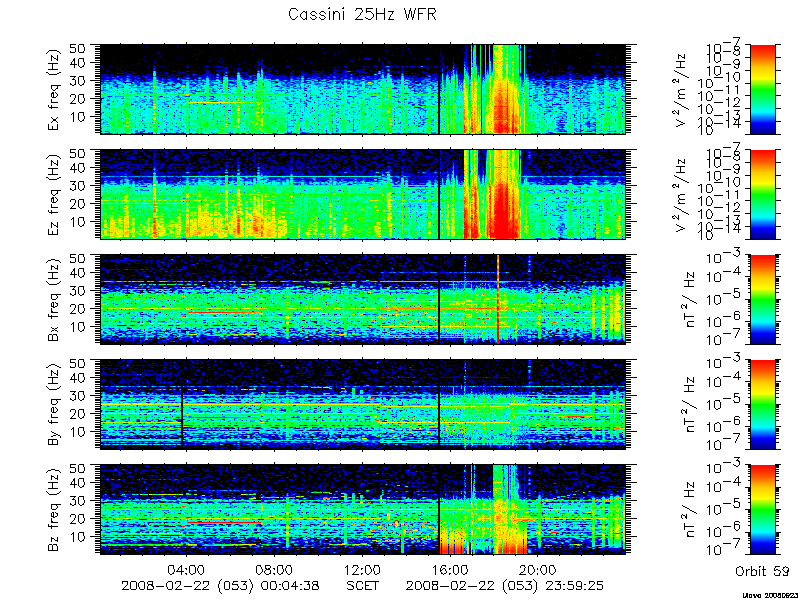Click the "20:00" time tick label
This screenshot has width=800, height=600.
[538, 569]
